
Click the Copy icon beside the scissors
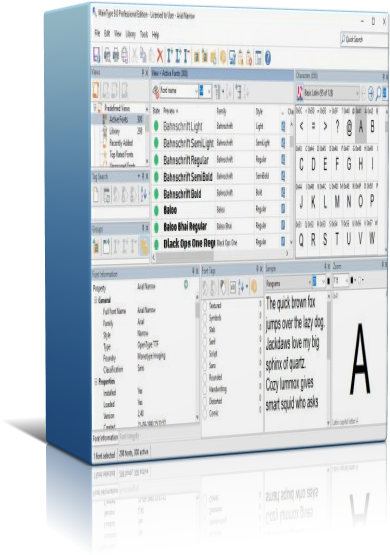pos(143,56)
